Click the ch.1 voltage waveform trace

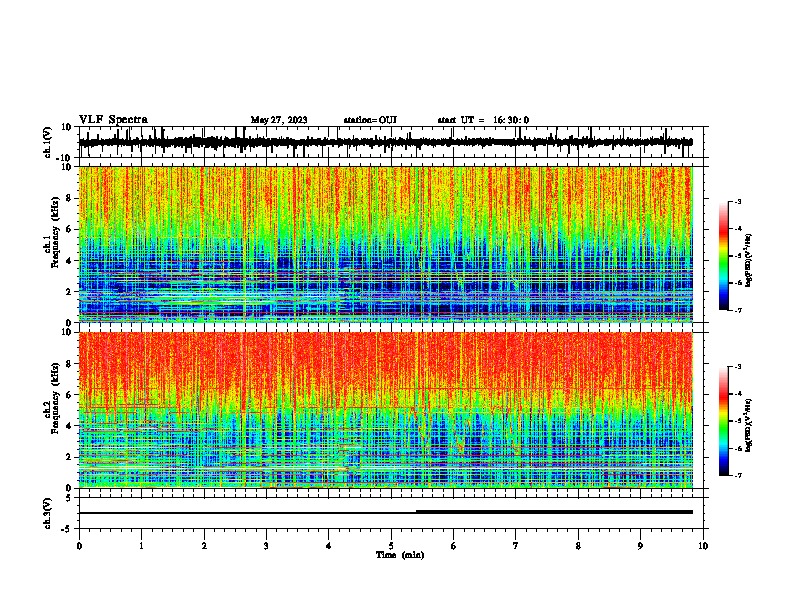[x=385, y=142]
